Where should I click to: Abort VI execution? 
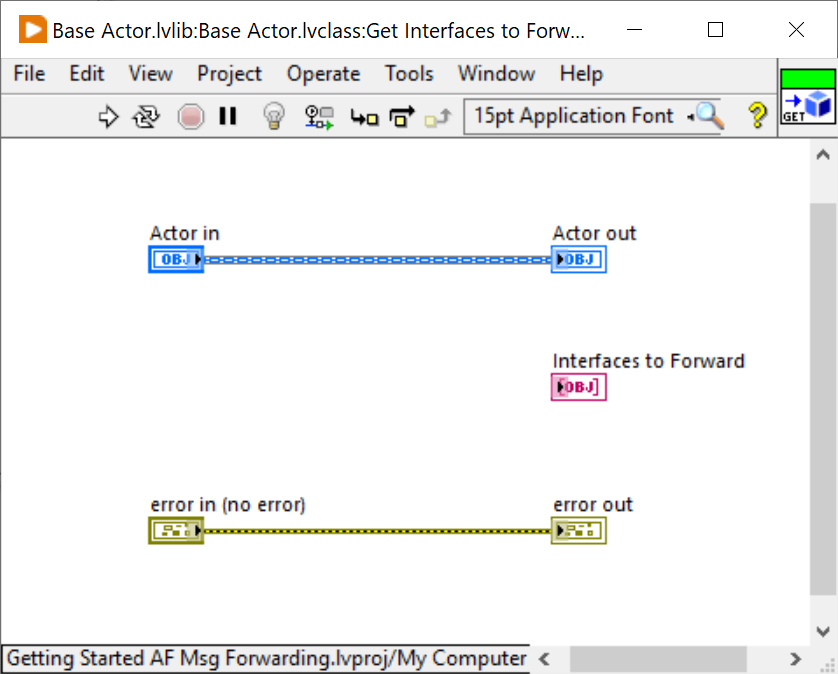click(190, 116)
